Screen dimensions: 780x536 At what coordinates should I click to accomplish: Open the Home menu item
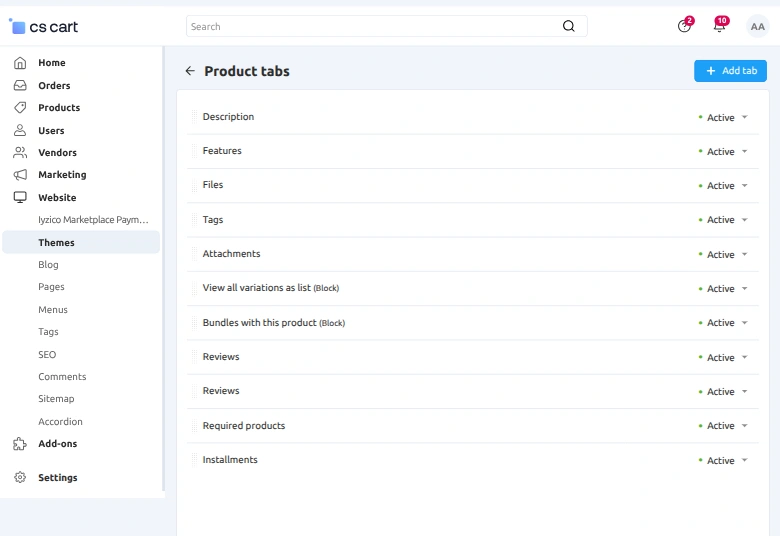(x=52, y=63)
